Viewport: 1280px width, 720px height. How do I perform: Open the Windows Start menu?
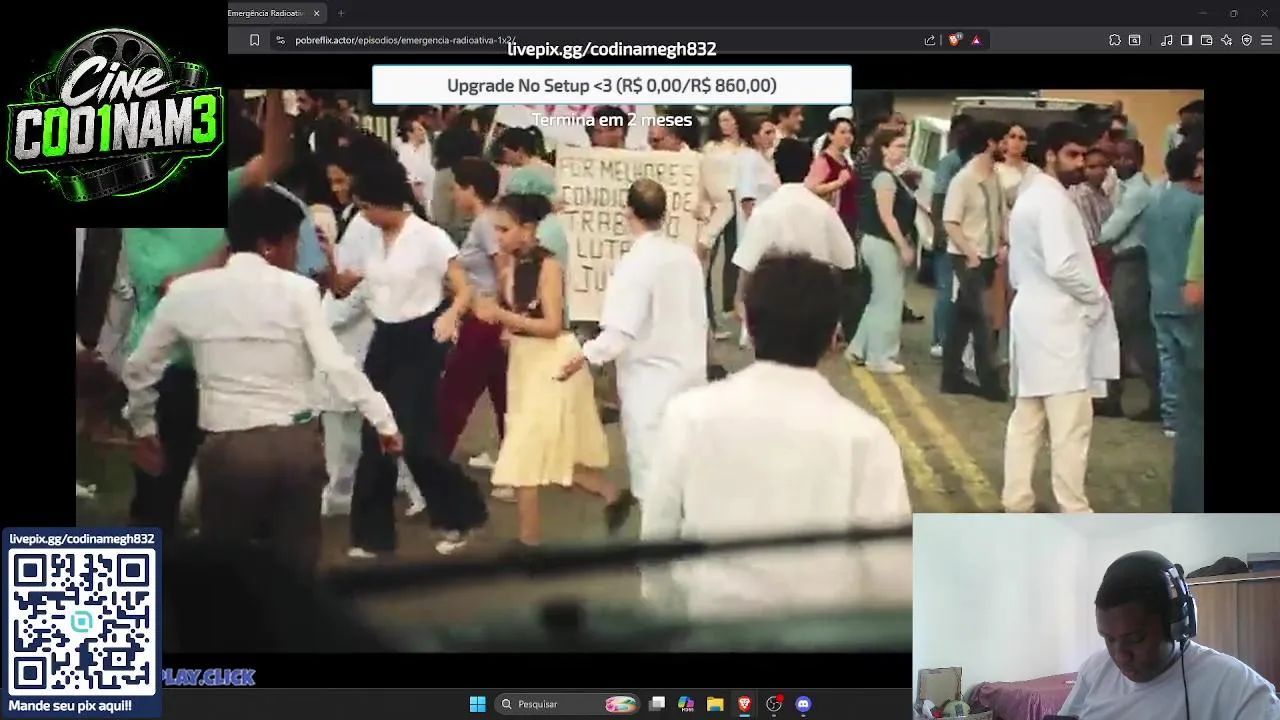(478, 704)
